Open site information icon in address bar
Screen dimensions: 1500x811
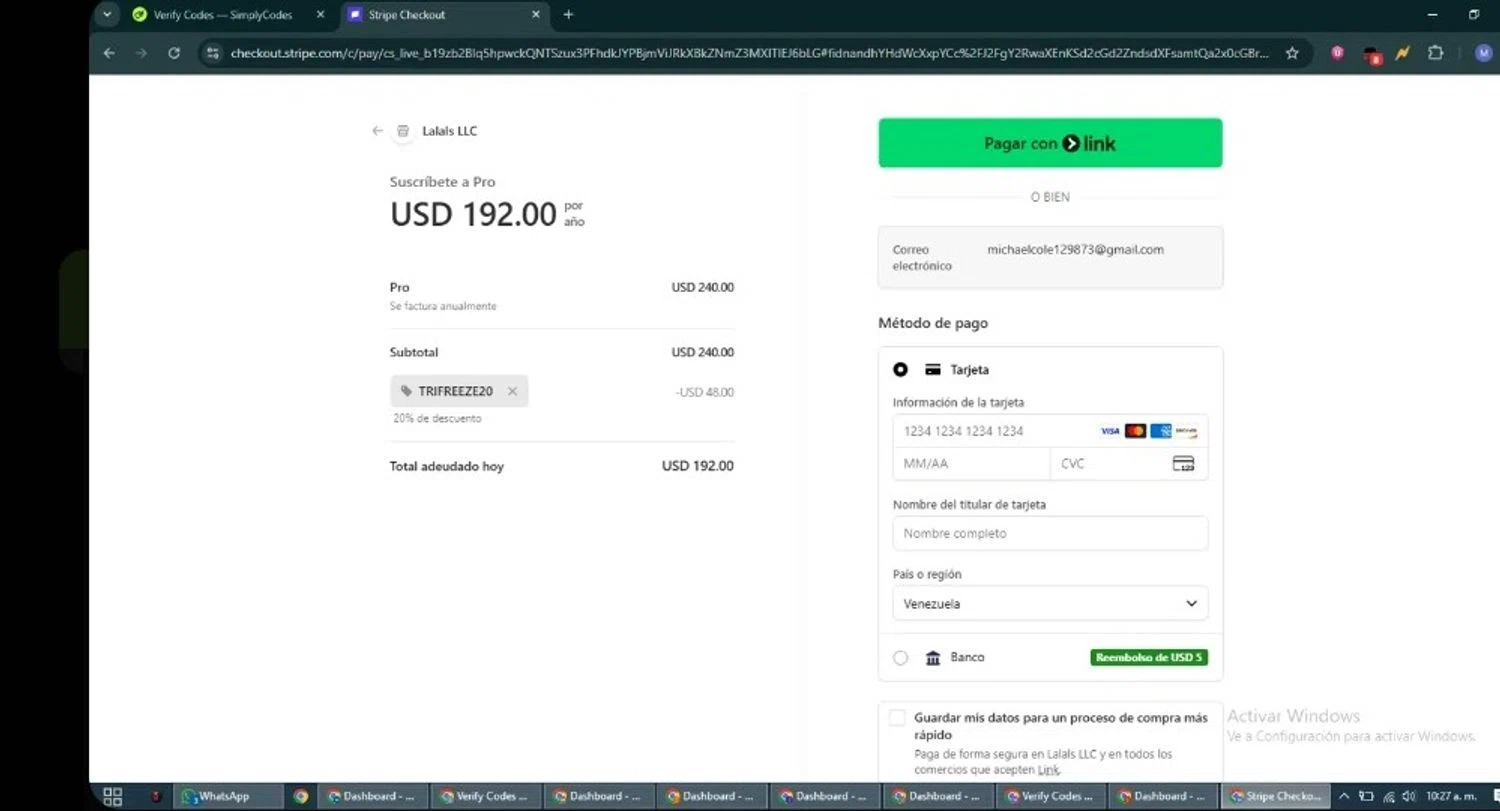click(212, 53)
